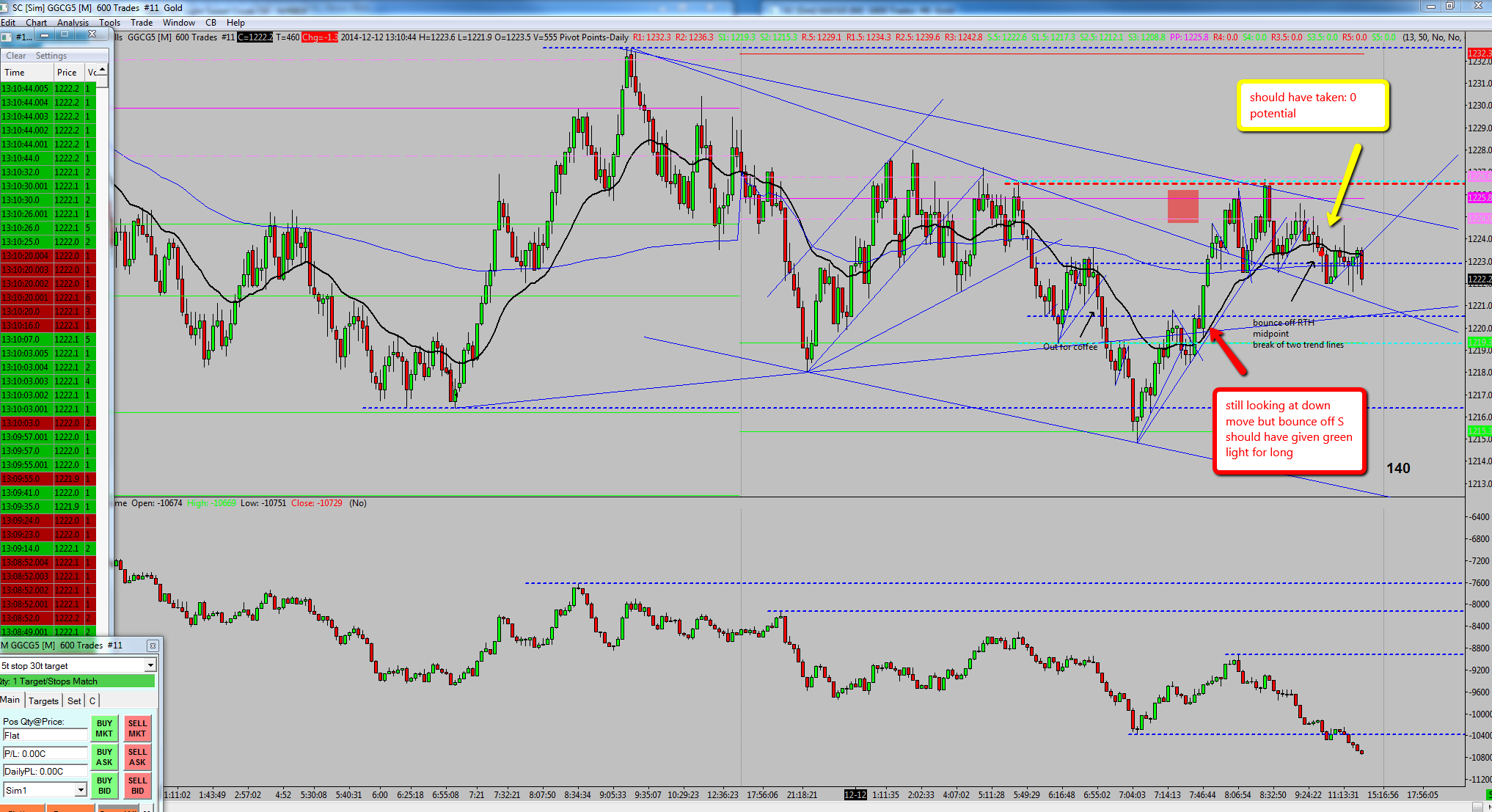1492x812 pixels.
Task: Click the 'PP: 1225.8' pivot value
Action: pyautogui.click(x=1189, y=37)
